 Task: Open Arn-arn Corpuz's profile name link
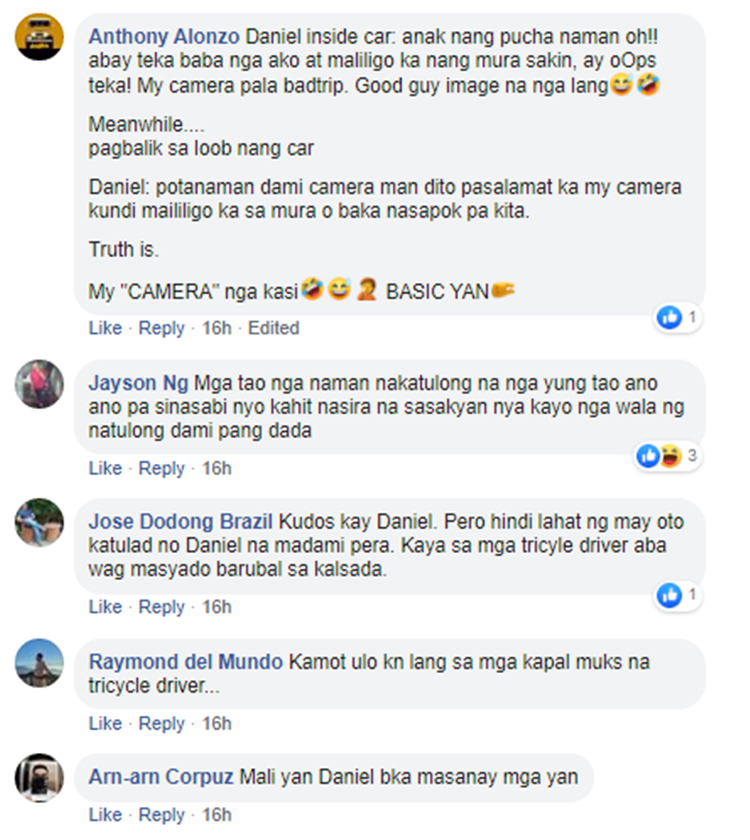pyautogui.click(x=161, y=777)
